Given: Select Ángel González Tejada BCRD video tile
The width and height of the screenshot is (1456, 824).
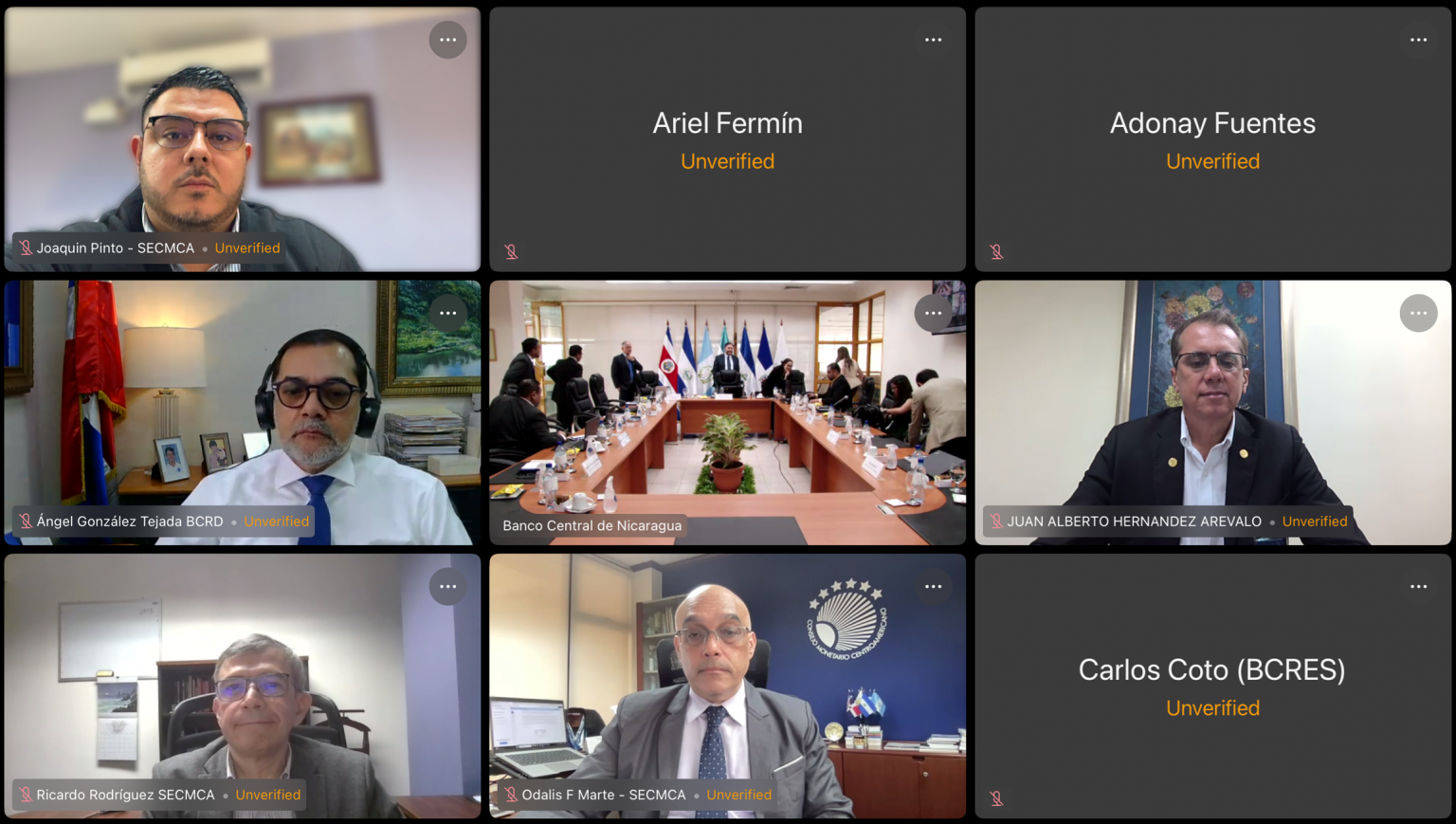Looking at the screenshot, I should (243, 412).
